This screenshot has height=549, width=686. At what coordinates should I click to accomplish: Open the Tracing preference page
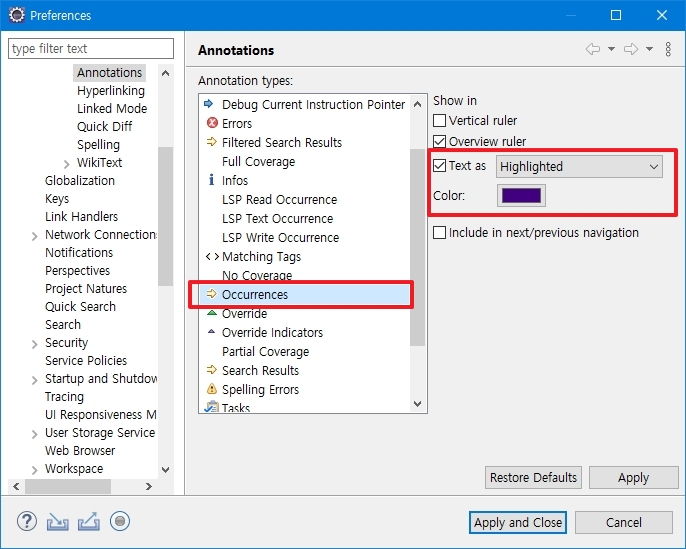click(64, 397)
